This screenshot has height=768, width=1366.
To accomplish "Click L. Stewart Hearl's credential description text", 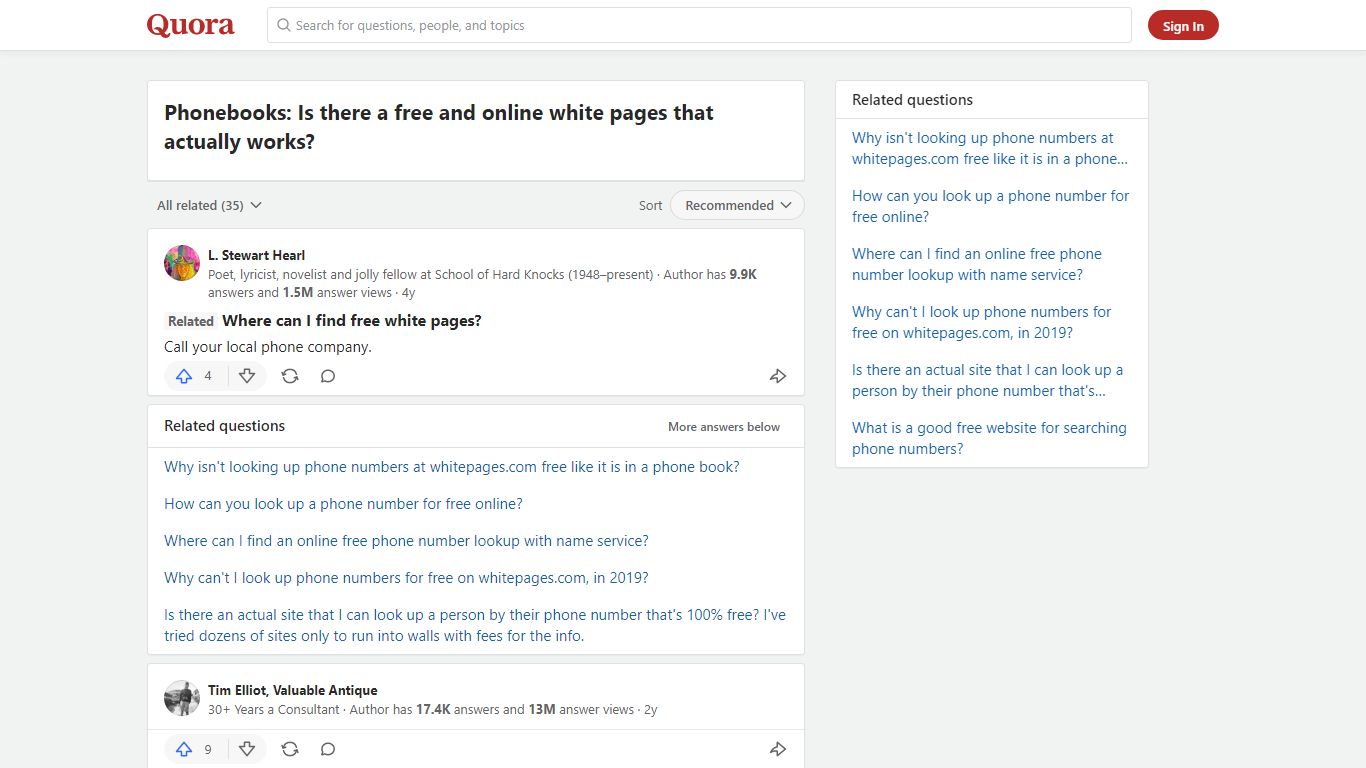I will 430,274.
